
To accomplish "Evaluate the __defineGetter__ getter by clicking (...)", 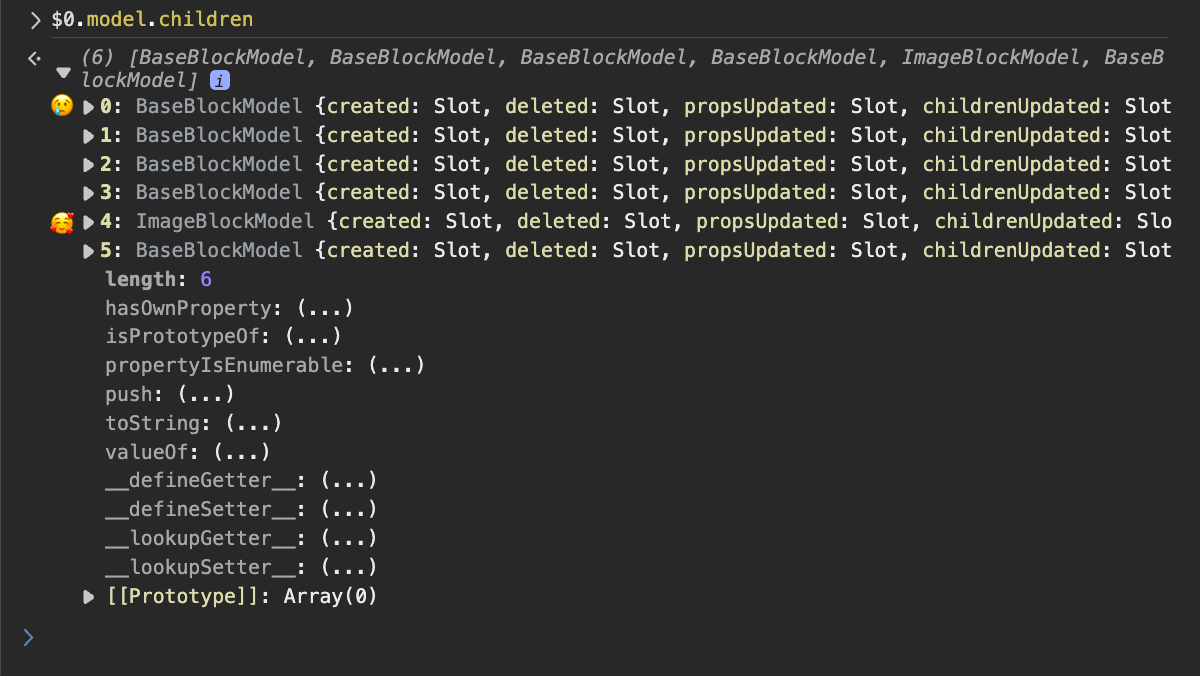I will [x=348, y=481].
